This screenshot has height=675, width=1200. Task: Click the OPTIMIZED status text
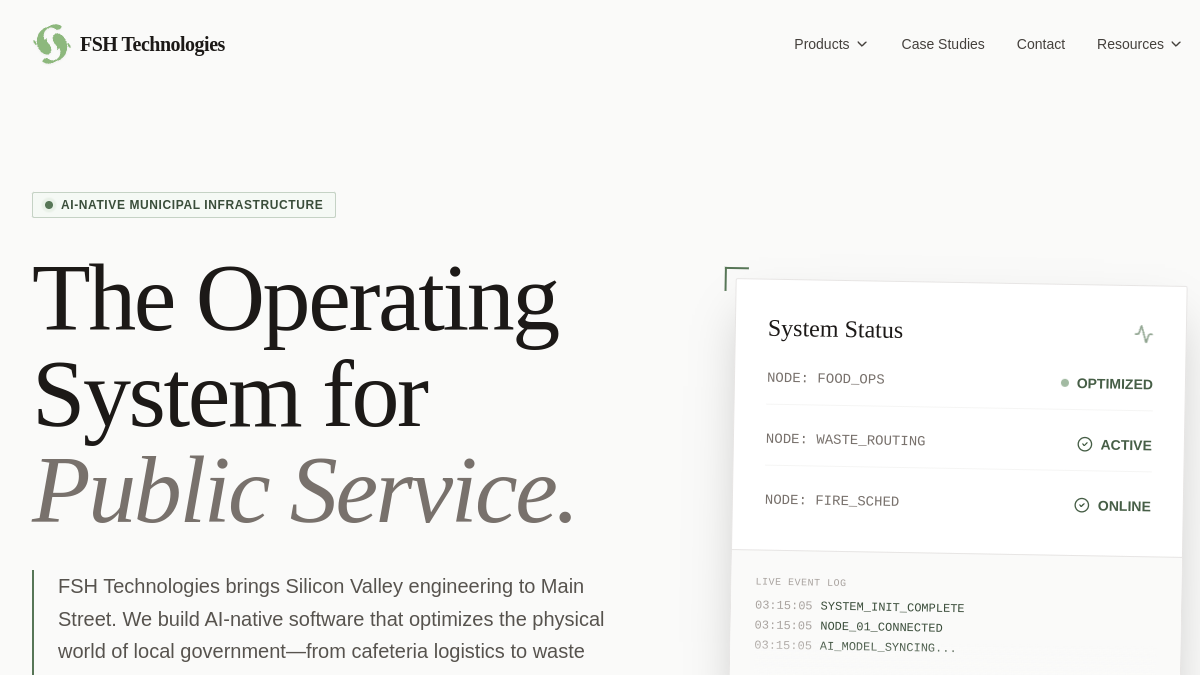coord(1115,384)
